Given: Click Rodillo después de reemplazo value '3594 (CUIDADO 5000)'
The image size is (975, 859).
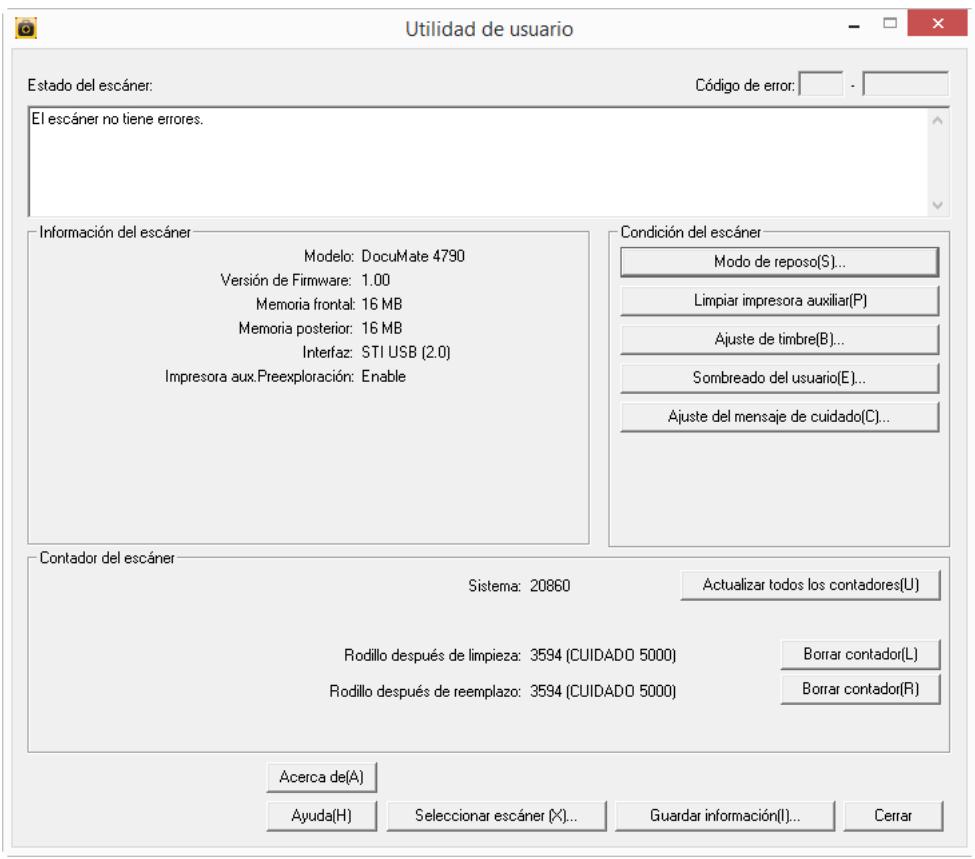Looking at the screenshot, I should click(603, 692).
